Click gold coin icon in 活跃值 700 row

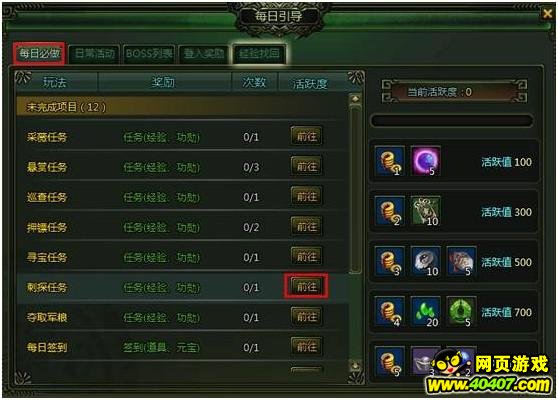(390, 311)
